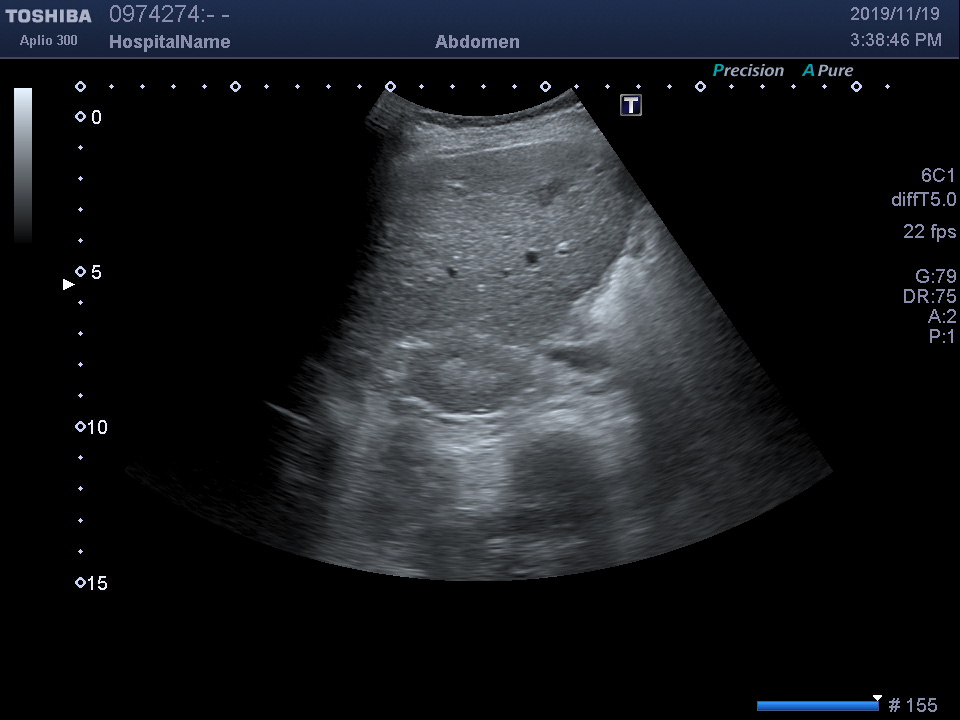Toggle the Precision imaging indicator

point(748,71)
